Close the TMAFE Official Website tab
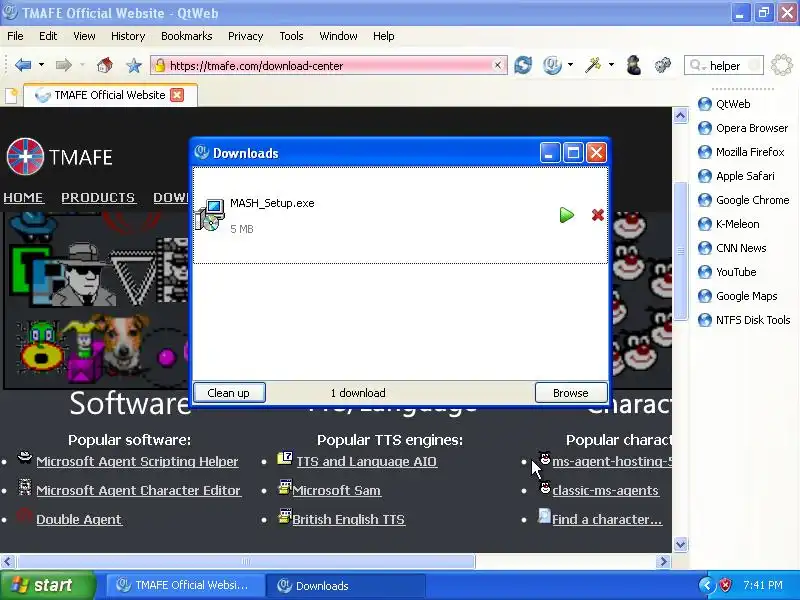The image size is (800, 600). point(177,95)
